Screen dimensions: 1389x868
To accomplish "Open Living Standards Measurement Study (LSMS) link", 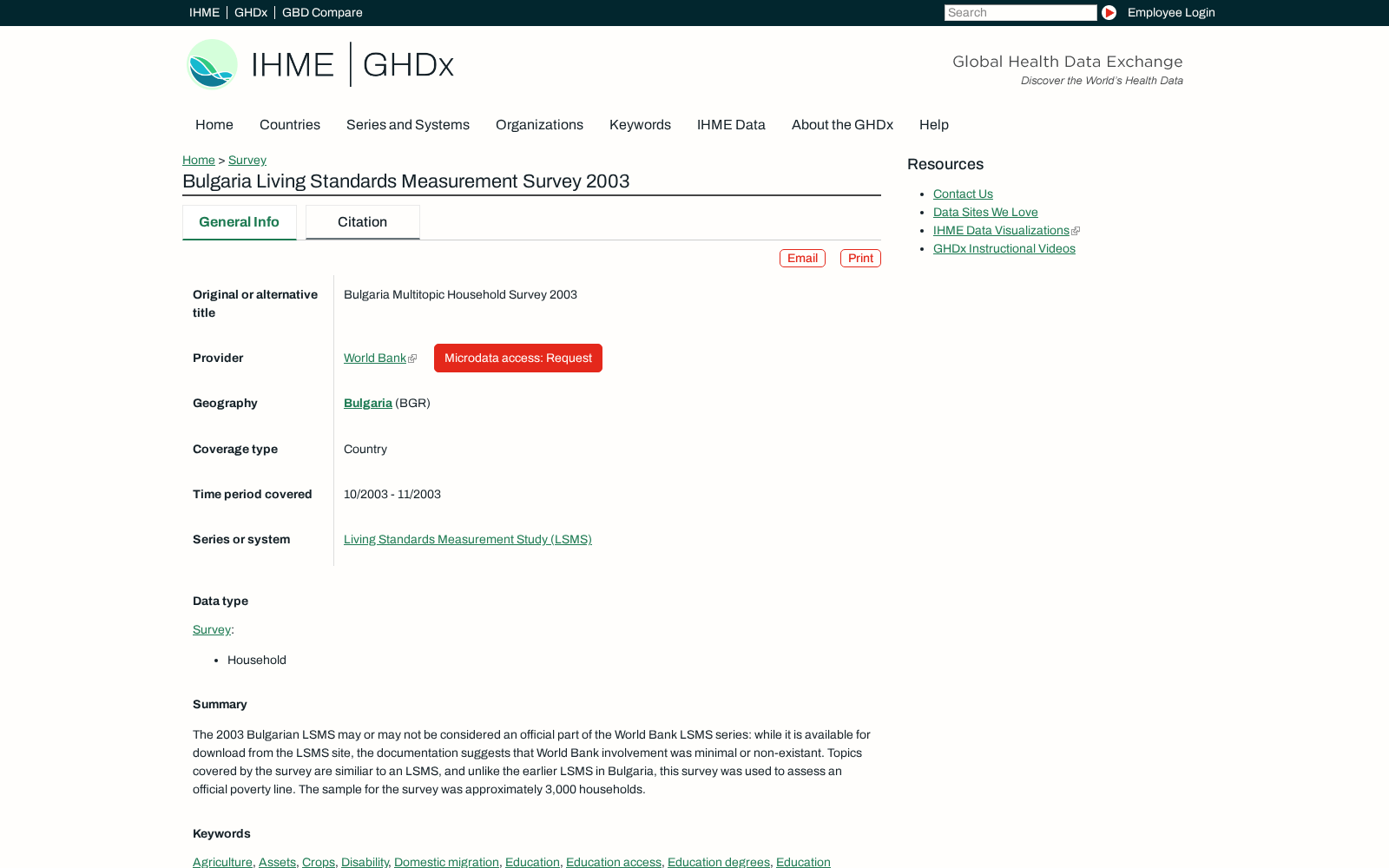I will click(x=468, y=540).
